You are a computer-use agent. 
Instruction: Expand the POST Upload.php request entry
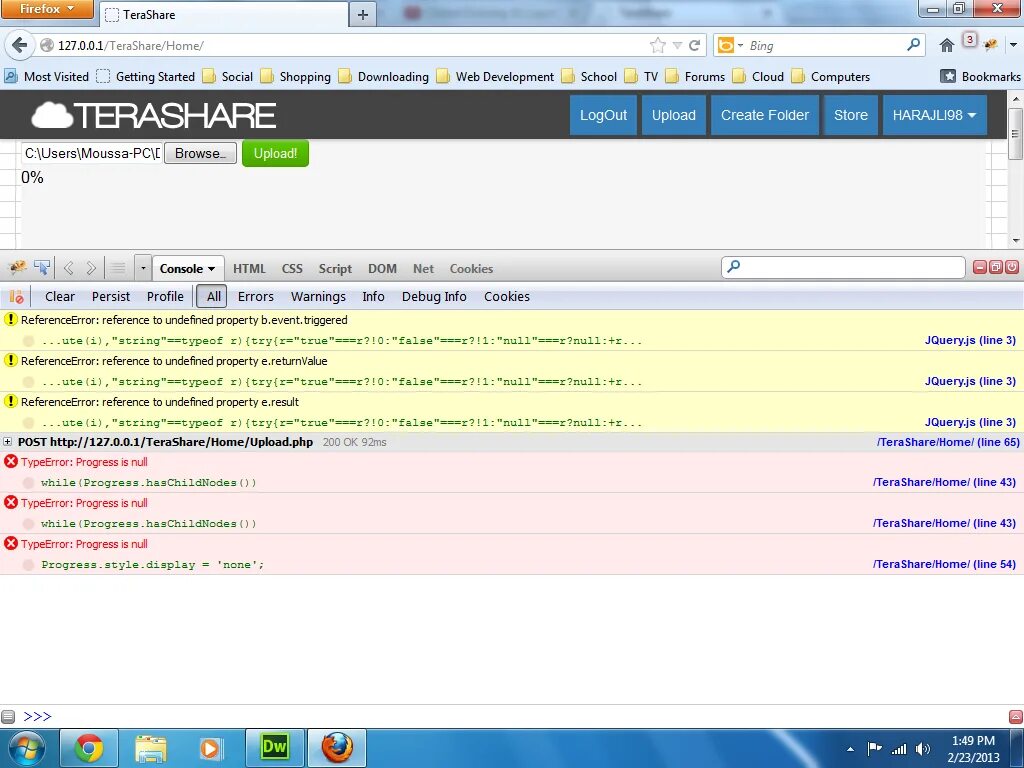pos(8,442)
